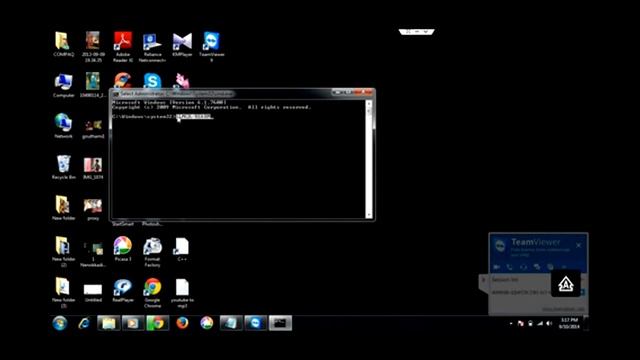Screen dimensions: 640x360
Task: Launch KMPlayer from the desktop
Action: (x=182, y=44)
